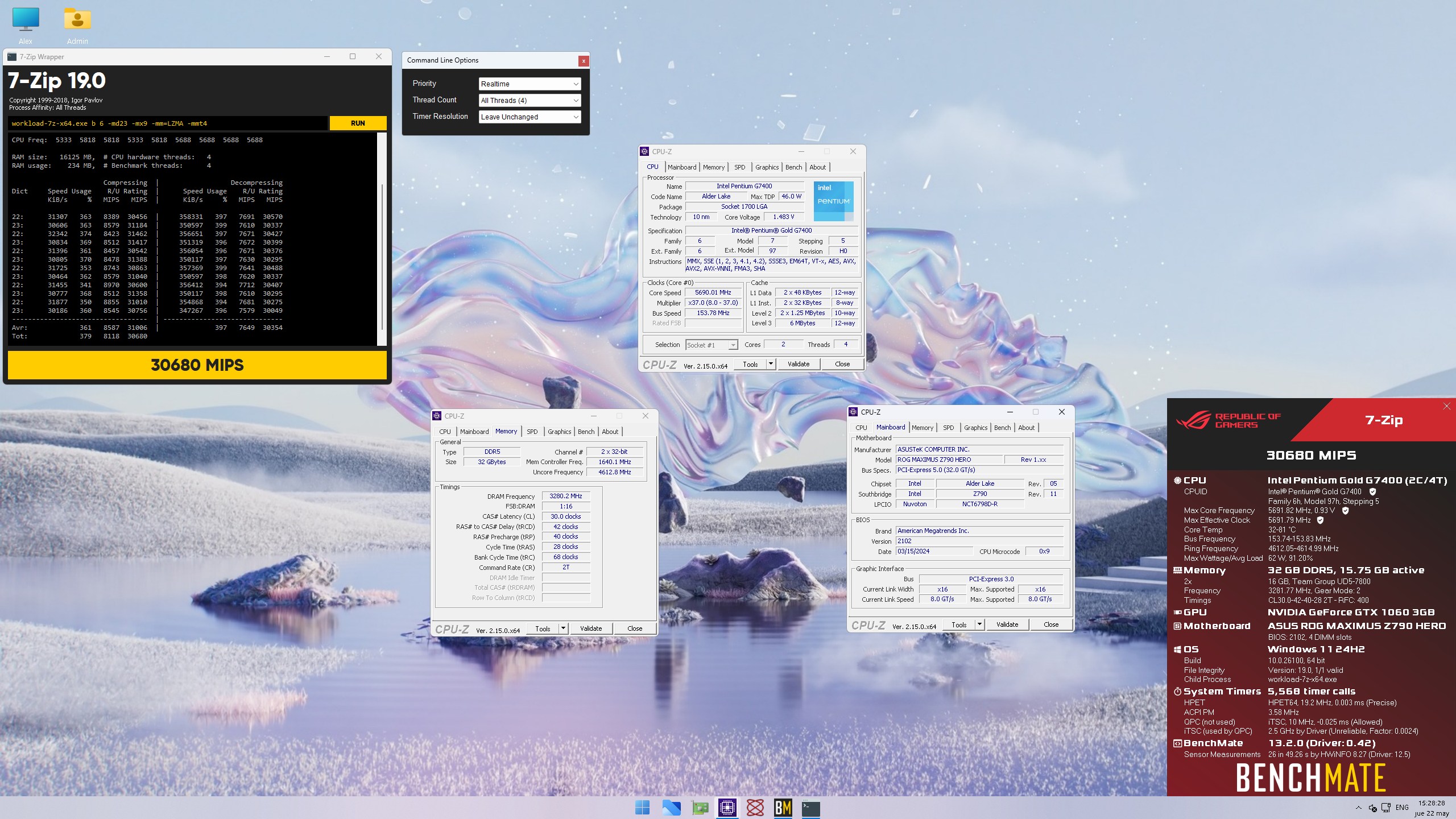Open the Alex desktop icon
The image size is (1456, 819).
[x=26, y=26]
